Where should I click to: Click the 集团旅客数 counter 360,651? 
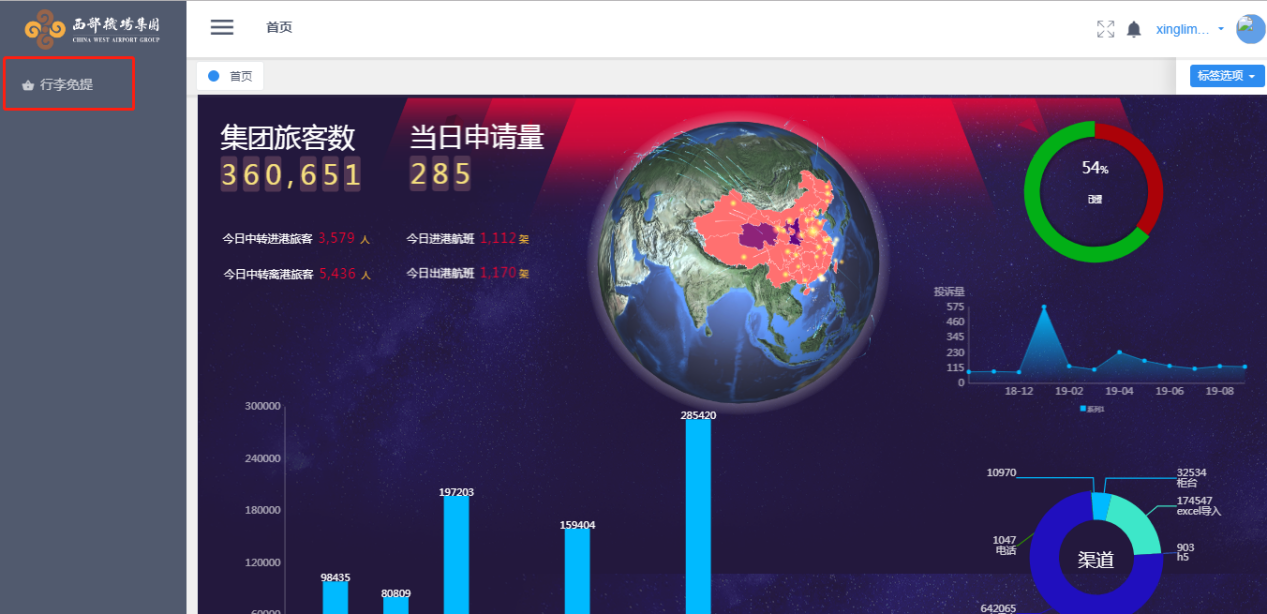pyautogui.click(x=290, y=175)
